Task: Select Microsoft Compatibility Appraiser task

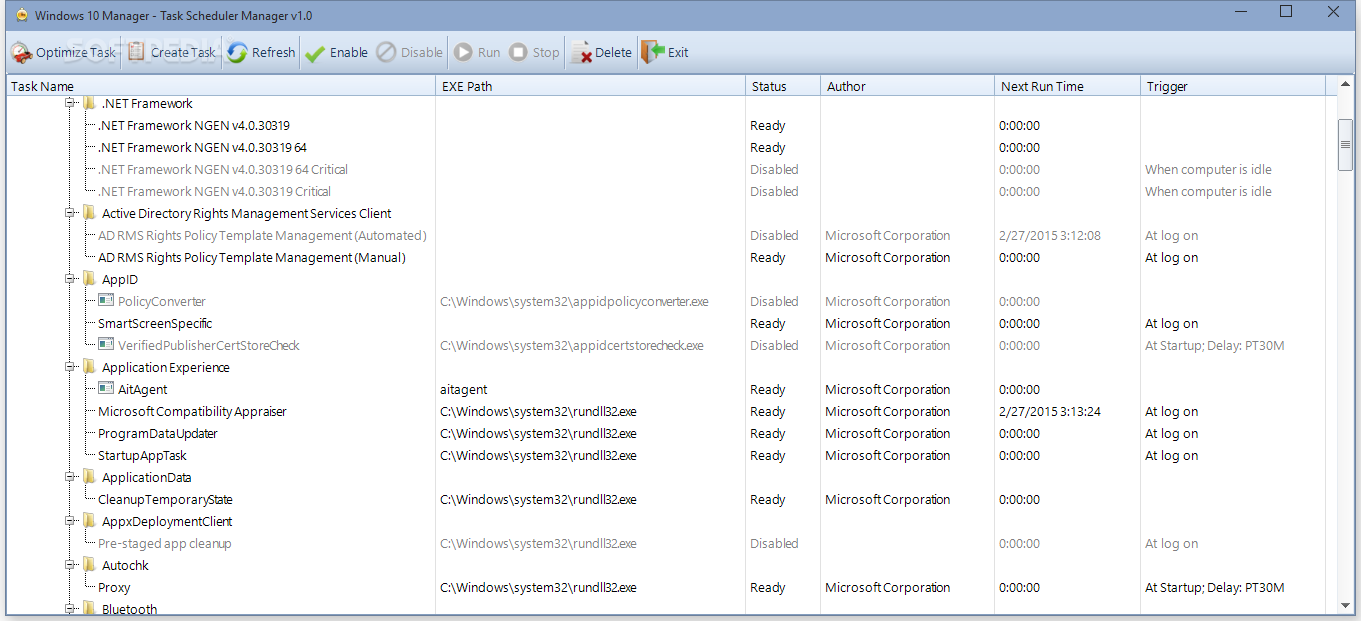Action: 192,411
